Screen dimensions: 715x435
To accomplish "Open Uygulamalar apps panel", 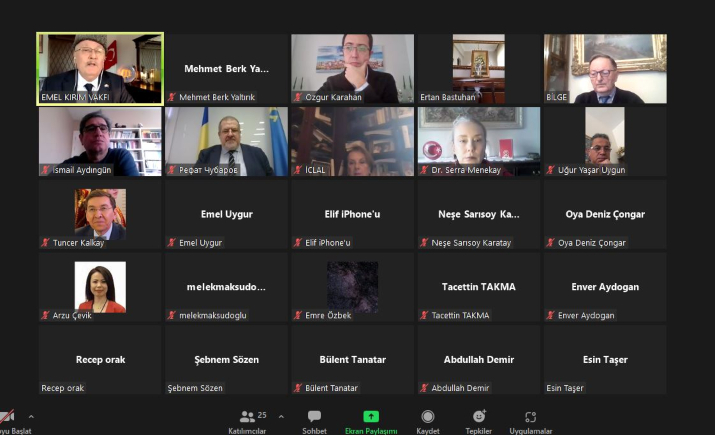I will click(x=530, y=420).
